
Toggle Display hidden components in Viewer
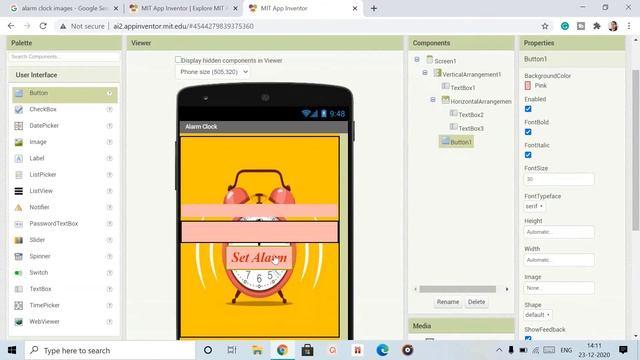(x=178, y=60)
